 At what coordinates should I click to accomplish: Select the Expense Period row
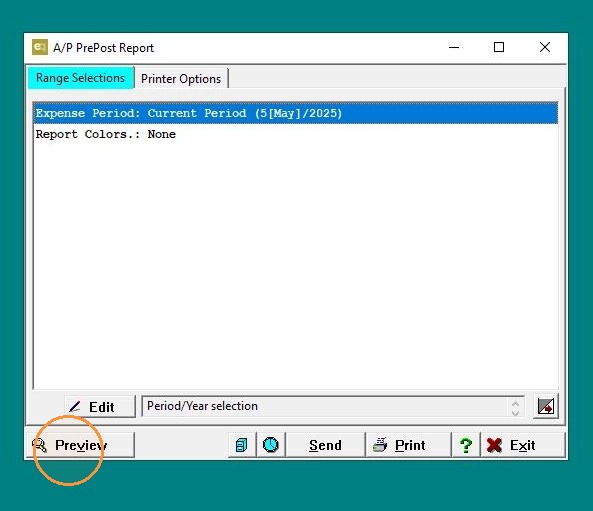[x=295, y=113]
